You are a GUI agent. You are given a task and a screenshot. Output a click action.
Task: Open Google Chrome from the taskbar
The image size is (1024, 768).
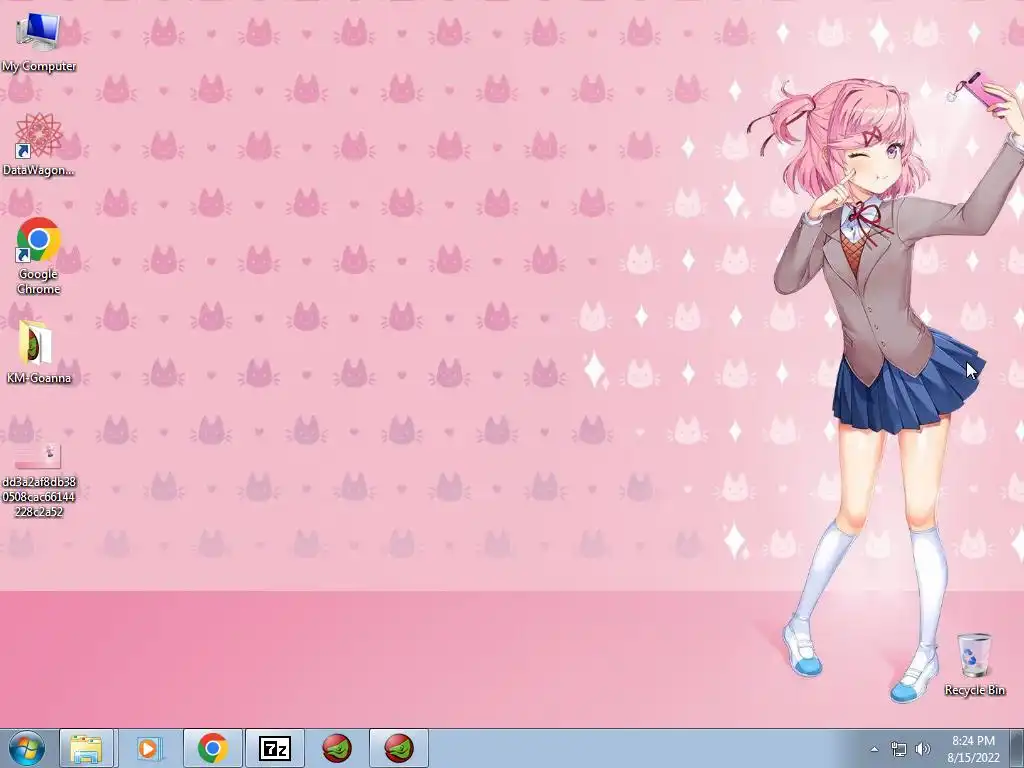coord(213,748)
